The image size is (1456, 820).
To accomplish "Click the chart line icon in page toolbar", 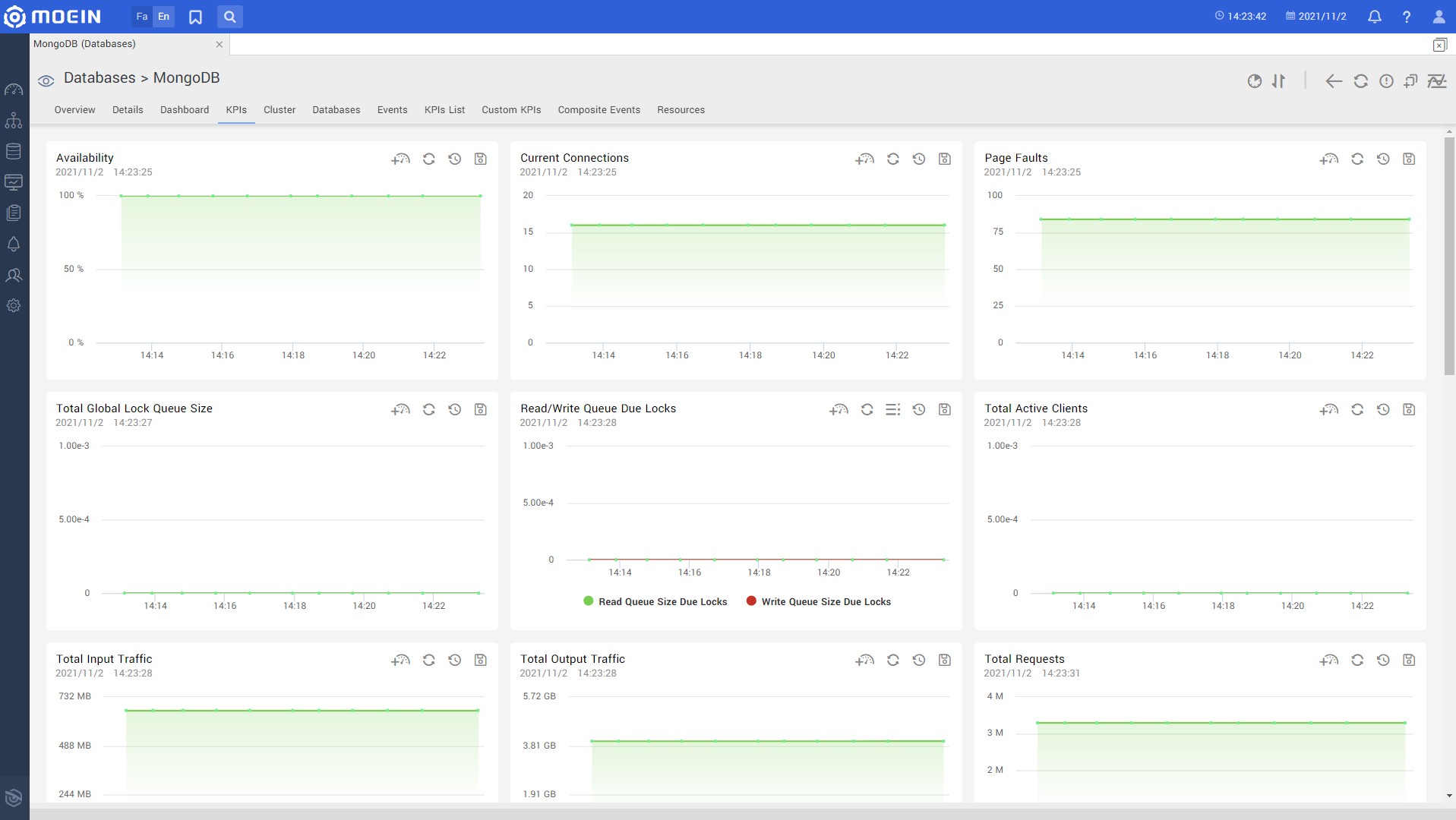I will 1437,81.
